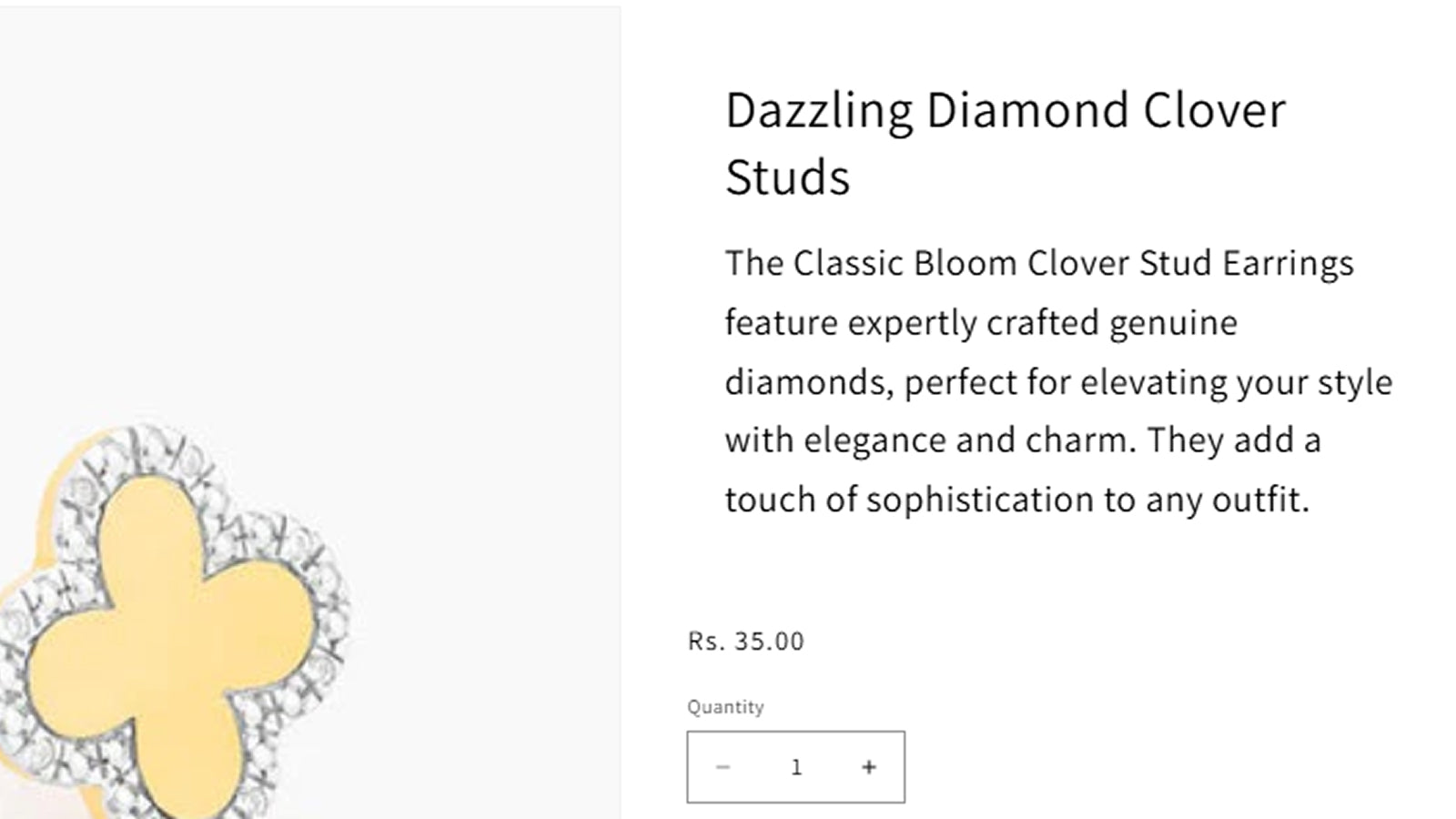Click the Quantity label above the stepper
Image resolution: width=1456 pixels, height=819 pixels.
point(725,706)
